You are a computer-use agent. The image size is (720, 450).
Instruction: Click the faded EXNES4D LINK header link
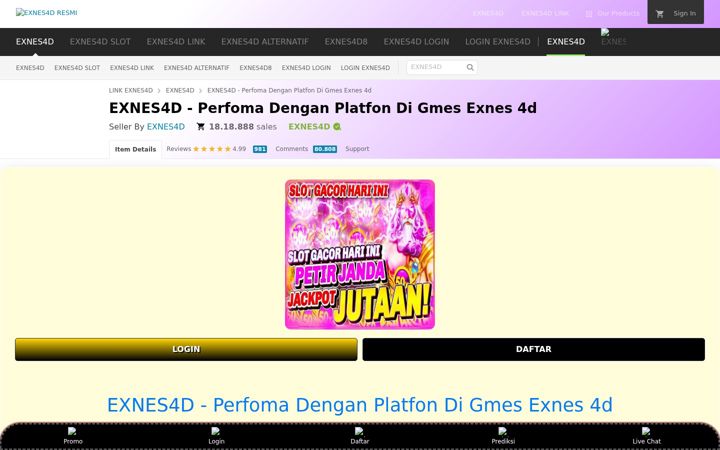[545, 13]
